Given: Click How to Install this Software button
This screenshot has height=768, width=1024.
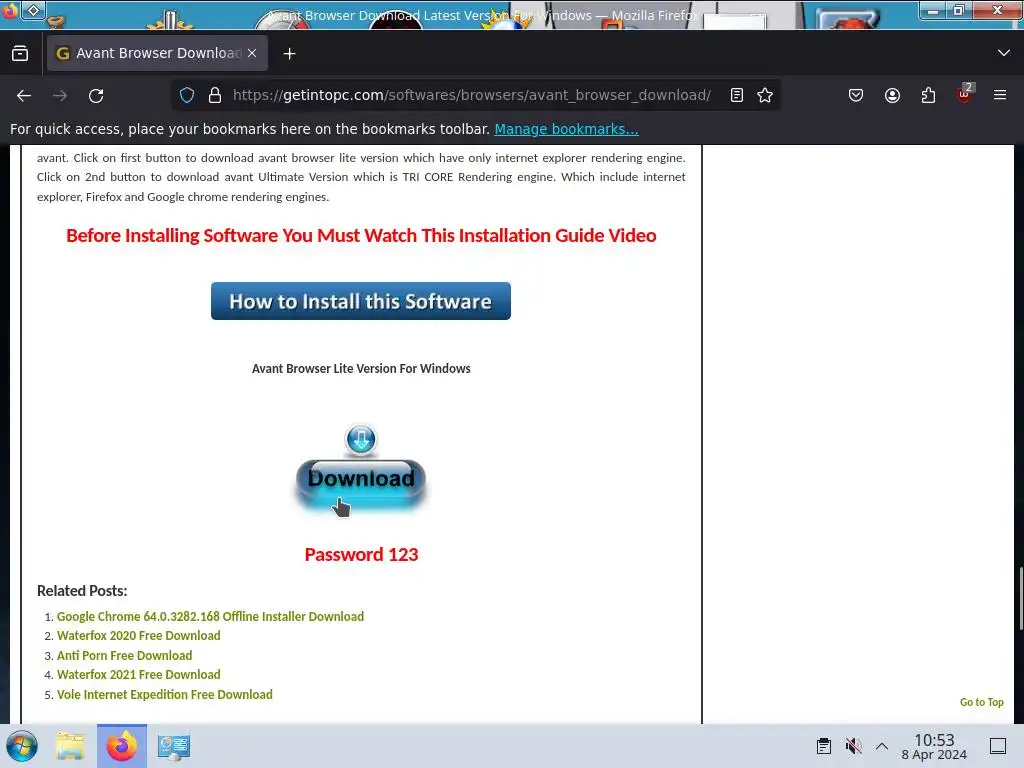Looking at the screenshot, I should (360, 301).
